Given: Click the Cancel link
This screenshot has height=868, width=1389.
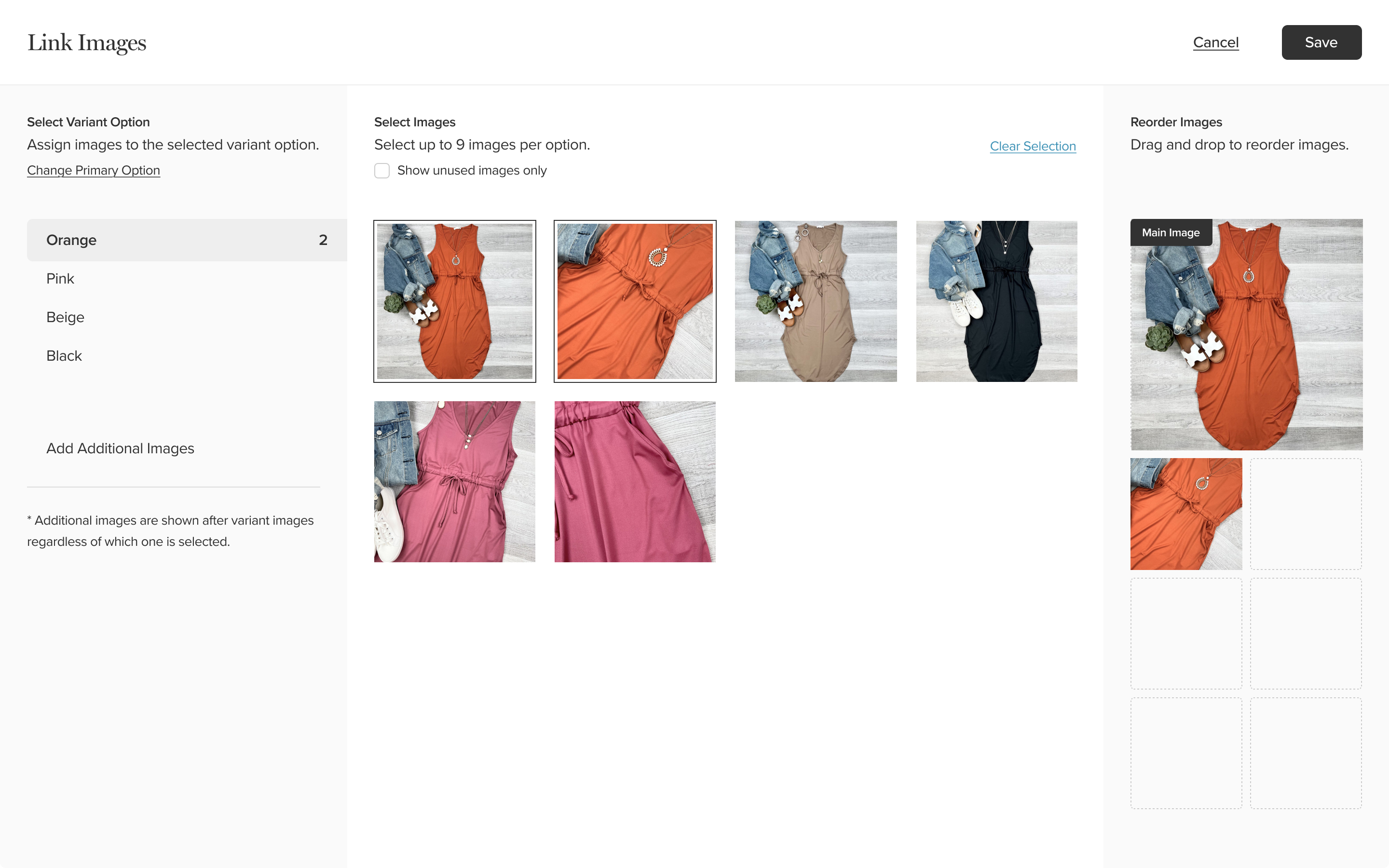Looking at the screenshot, I should click(x=1216, y=42).
